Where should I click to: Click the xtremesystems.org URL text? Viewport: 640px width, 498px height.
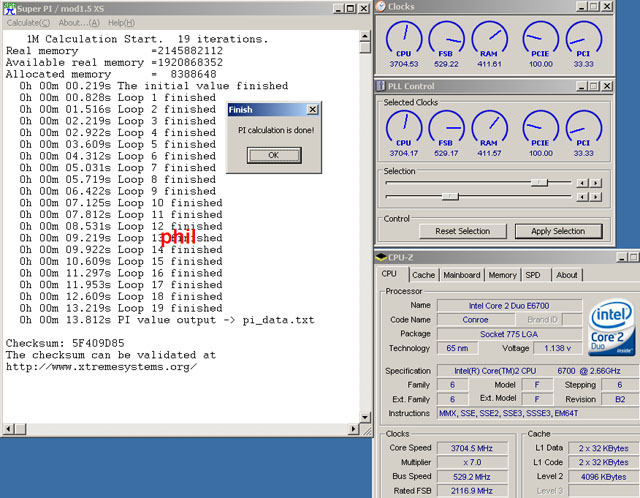click(101, 367)
